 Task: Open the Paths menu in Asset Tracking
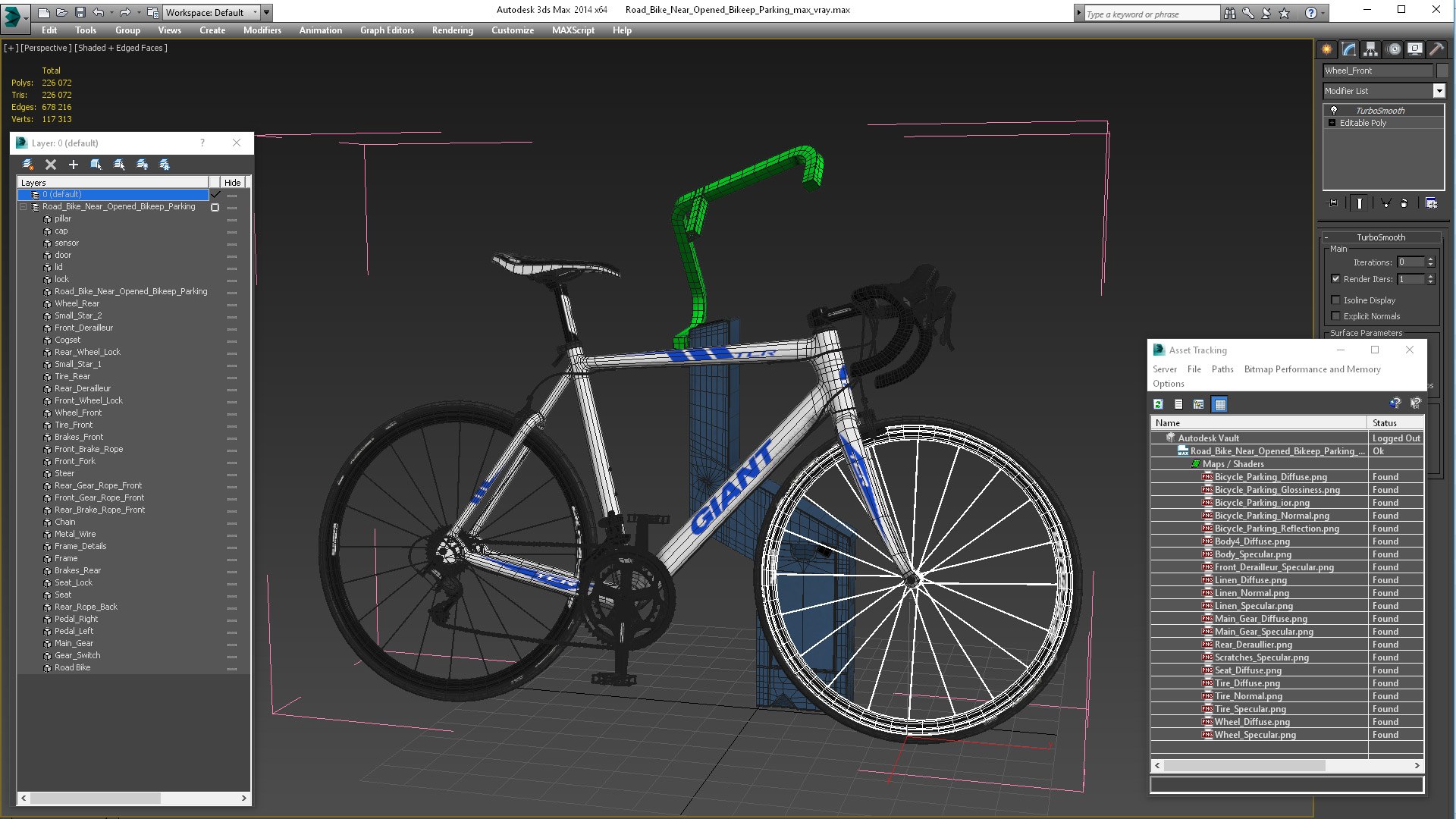pos(1222,369)
